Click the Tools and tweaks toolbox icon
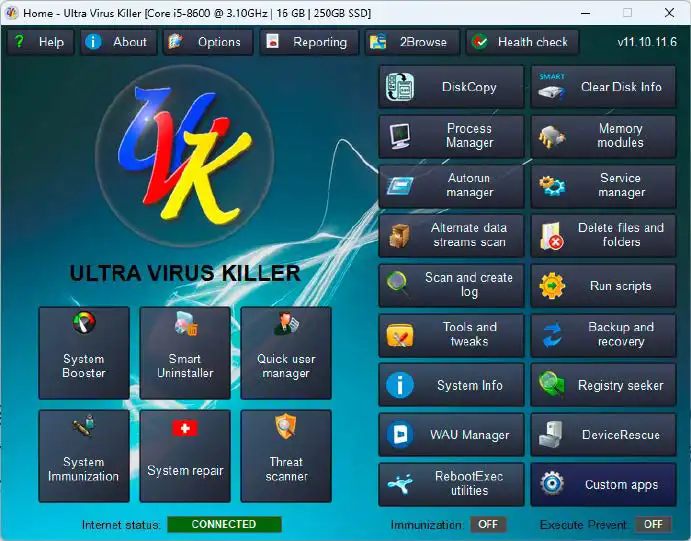The image size is (691, 541). pyautogui.click(x=400, y=335)
